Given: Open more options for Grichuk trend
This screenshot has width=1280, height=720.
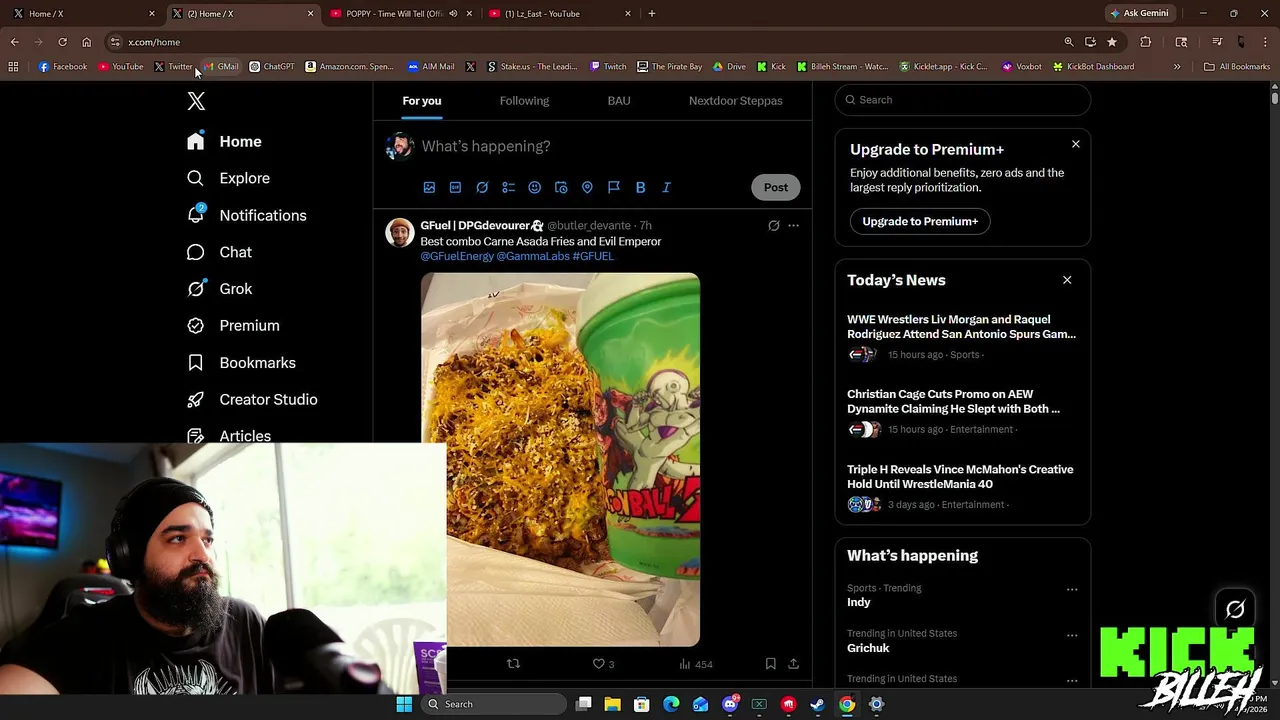Looking at the screenshot, I should point(1072,635).
